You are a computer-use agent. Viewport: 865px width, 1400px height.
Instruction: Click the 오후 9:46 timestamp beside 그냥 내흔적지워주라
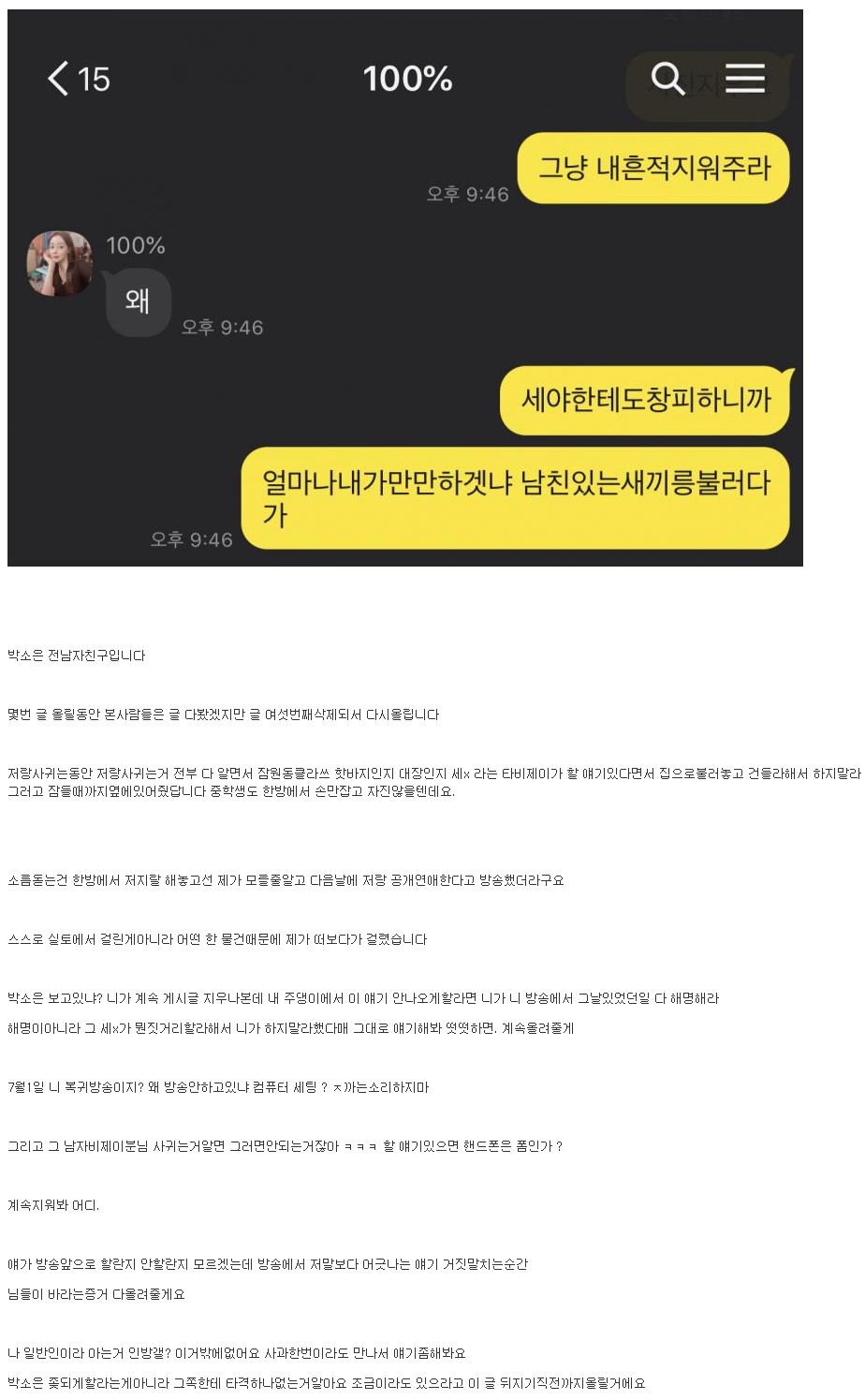[467, 195]
